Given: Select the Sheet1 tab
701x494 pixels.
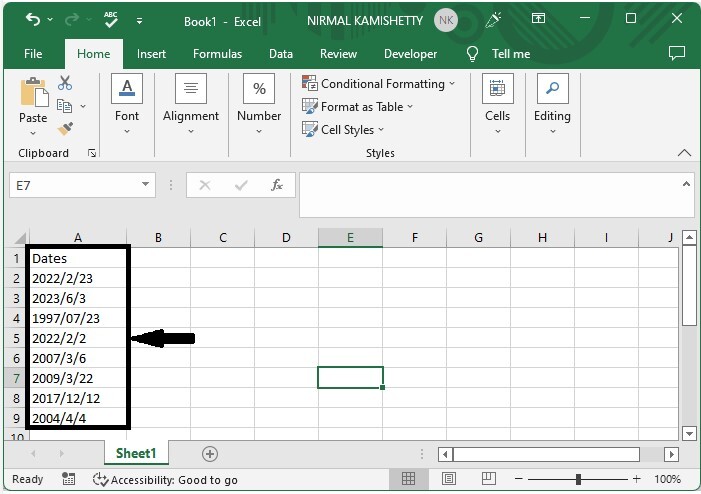Looking at the screenshot, I should tap(136, 453).
